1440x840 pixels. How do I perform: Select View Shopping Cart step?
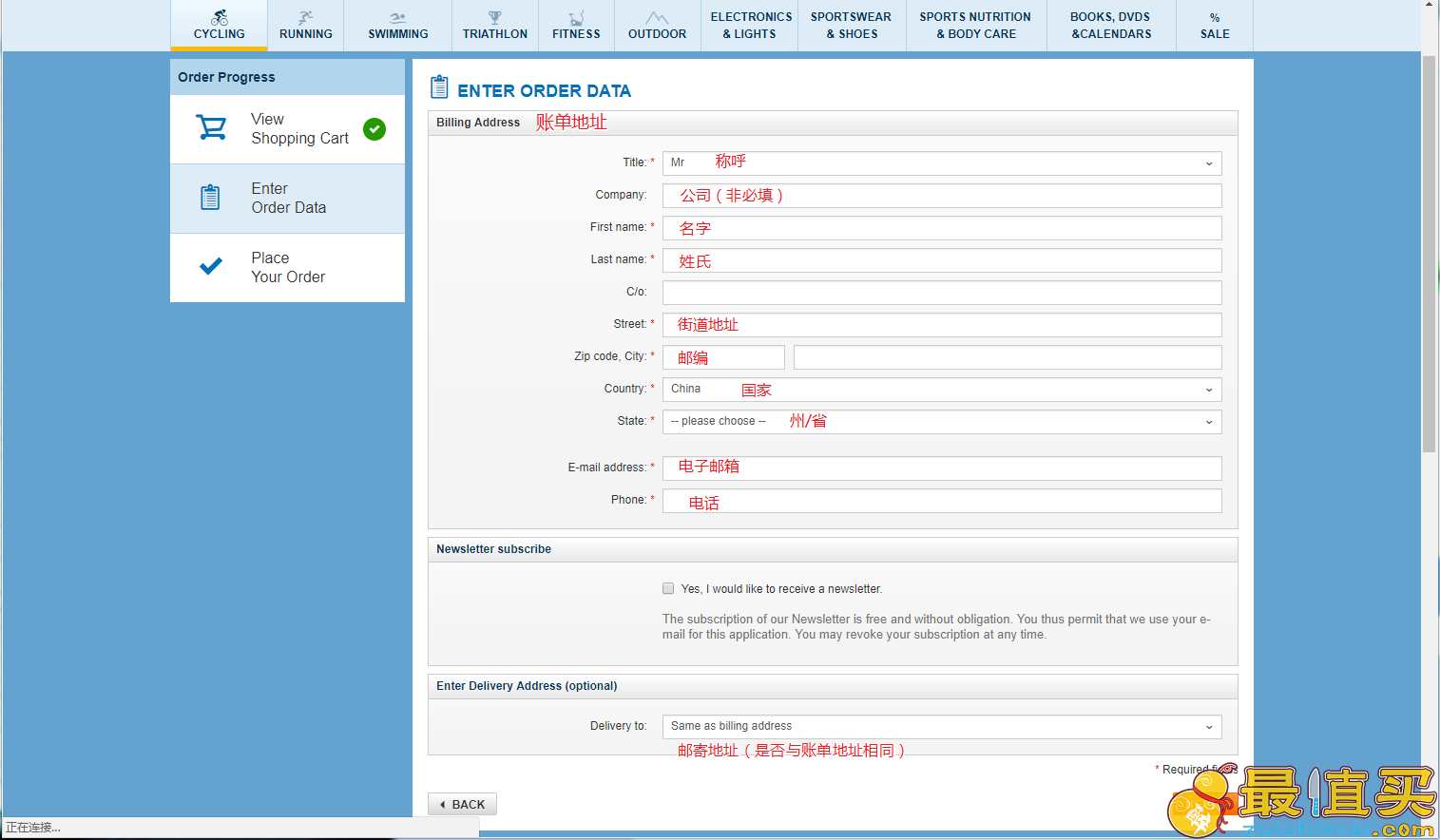point(287,129)
